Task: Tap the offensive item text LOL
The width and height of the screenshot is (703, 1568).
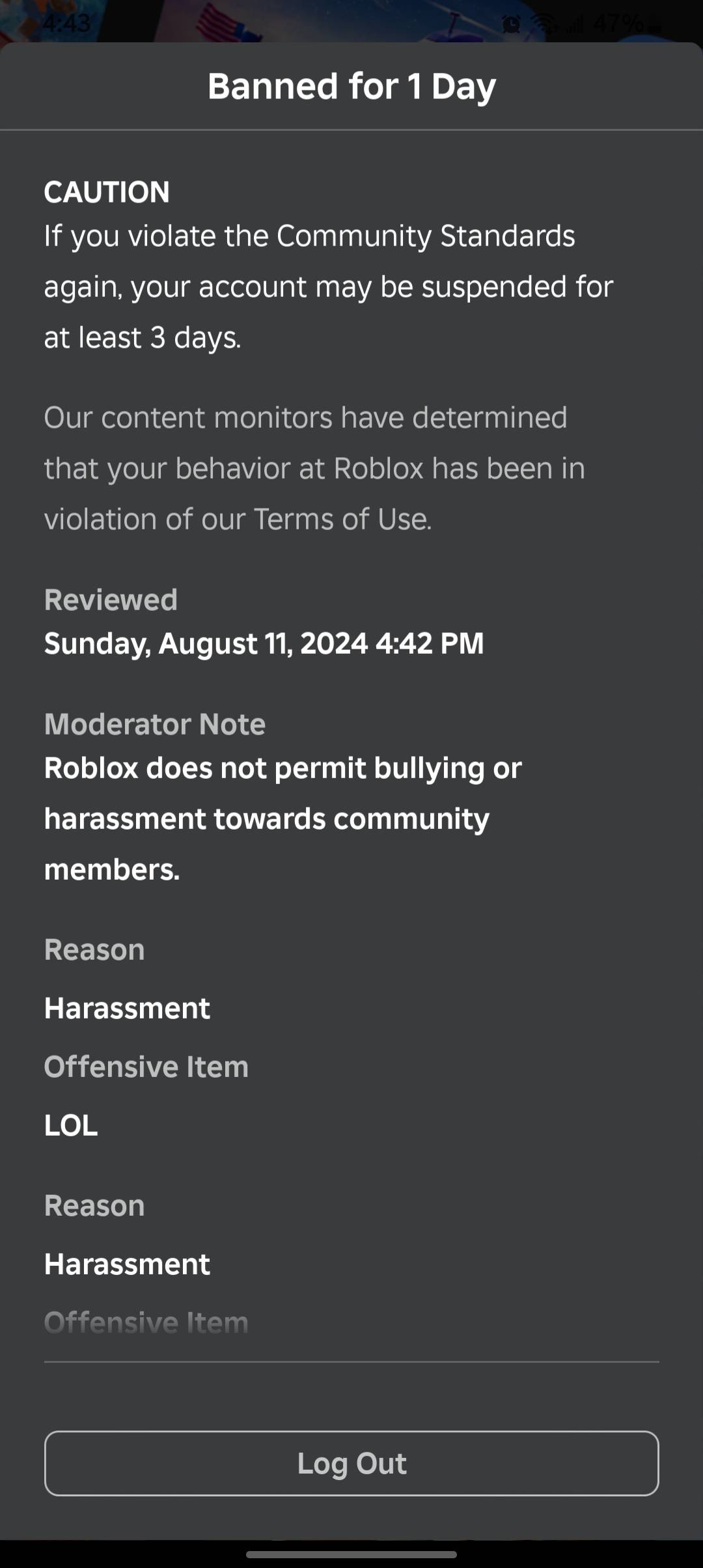Action: click(71, 1125)
